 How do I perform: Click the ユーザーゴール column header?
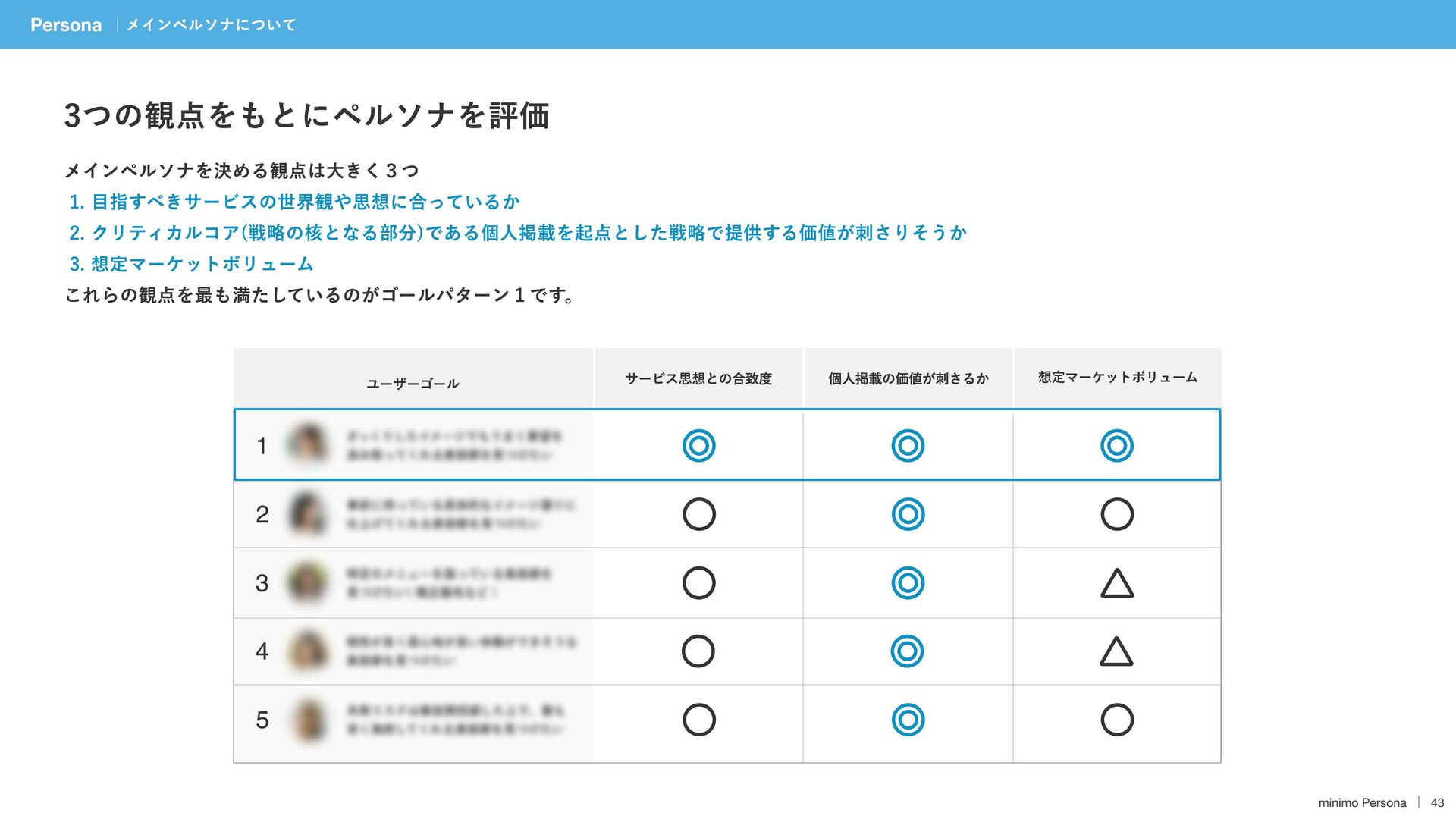point(413,384)
